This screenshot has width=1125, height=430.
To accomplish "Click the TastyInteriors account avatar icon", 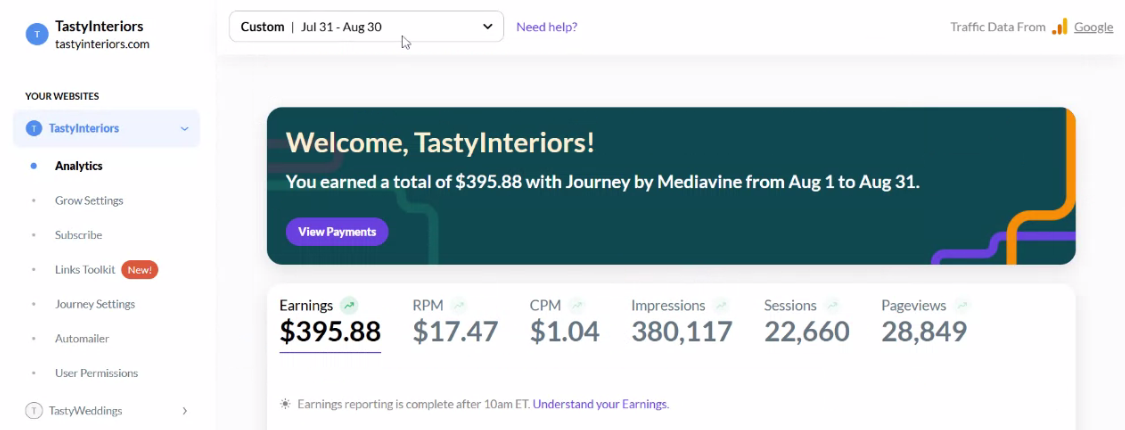I will point(37,34).
